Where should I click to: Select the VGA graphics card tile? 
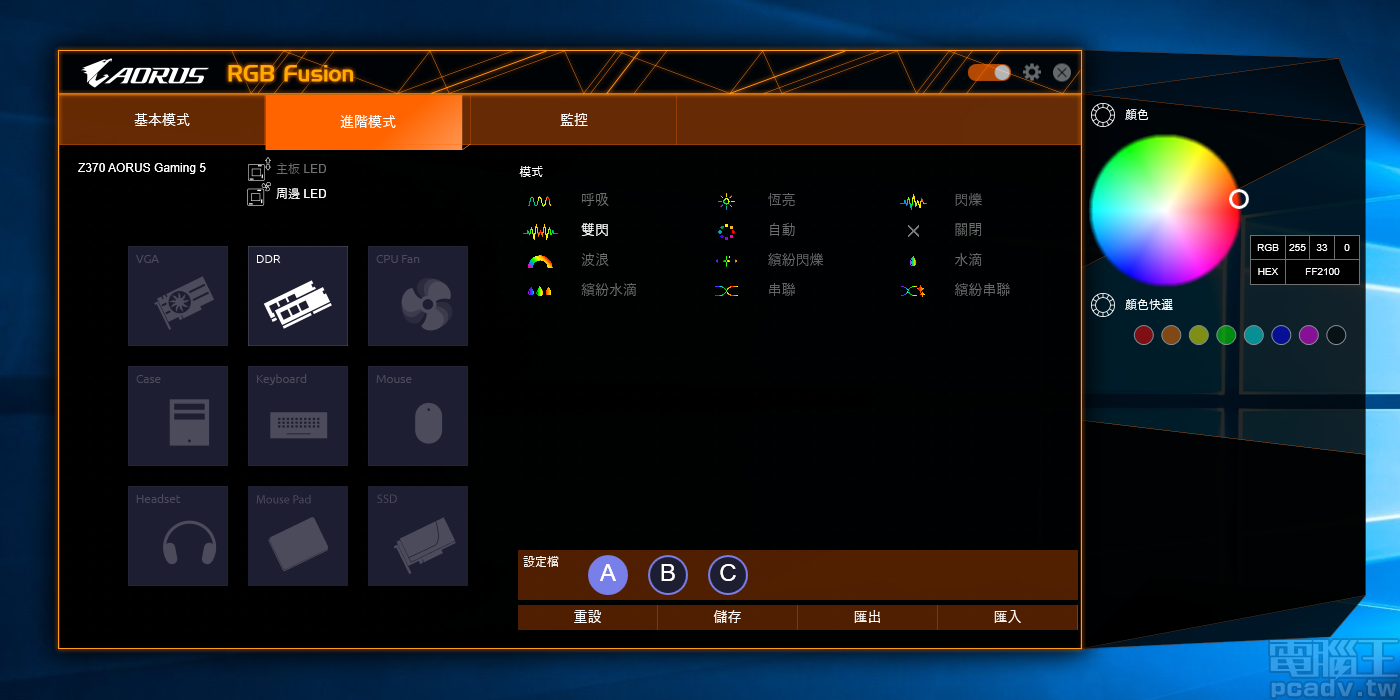177,296
